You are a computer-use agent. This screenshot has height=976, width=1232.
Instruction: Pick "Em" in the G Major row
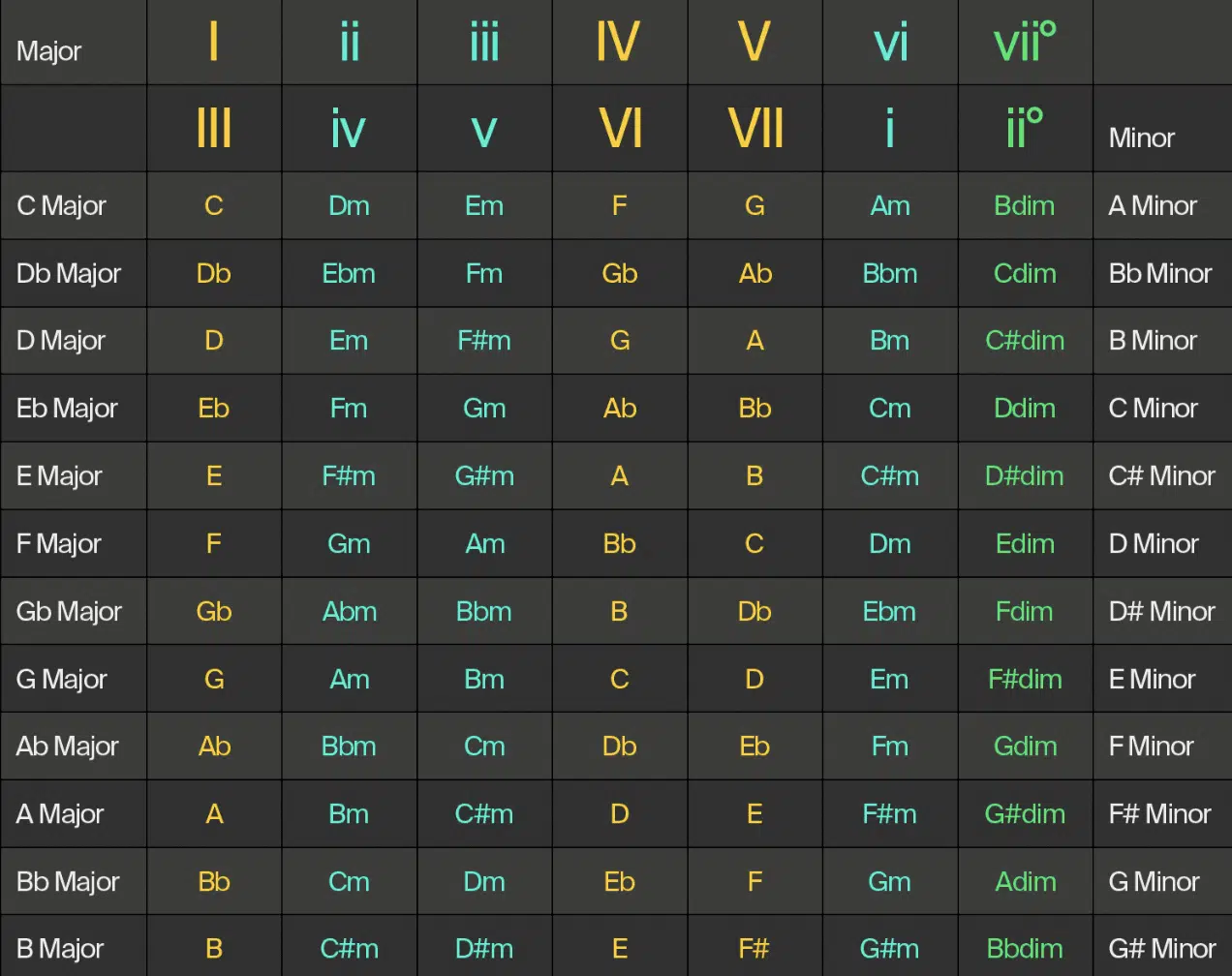click(x=889, y=680)
